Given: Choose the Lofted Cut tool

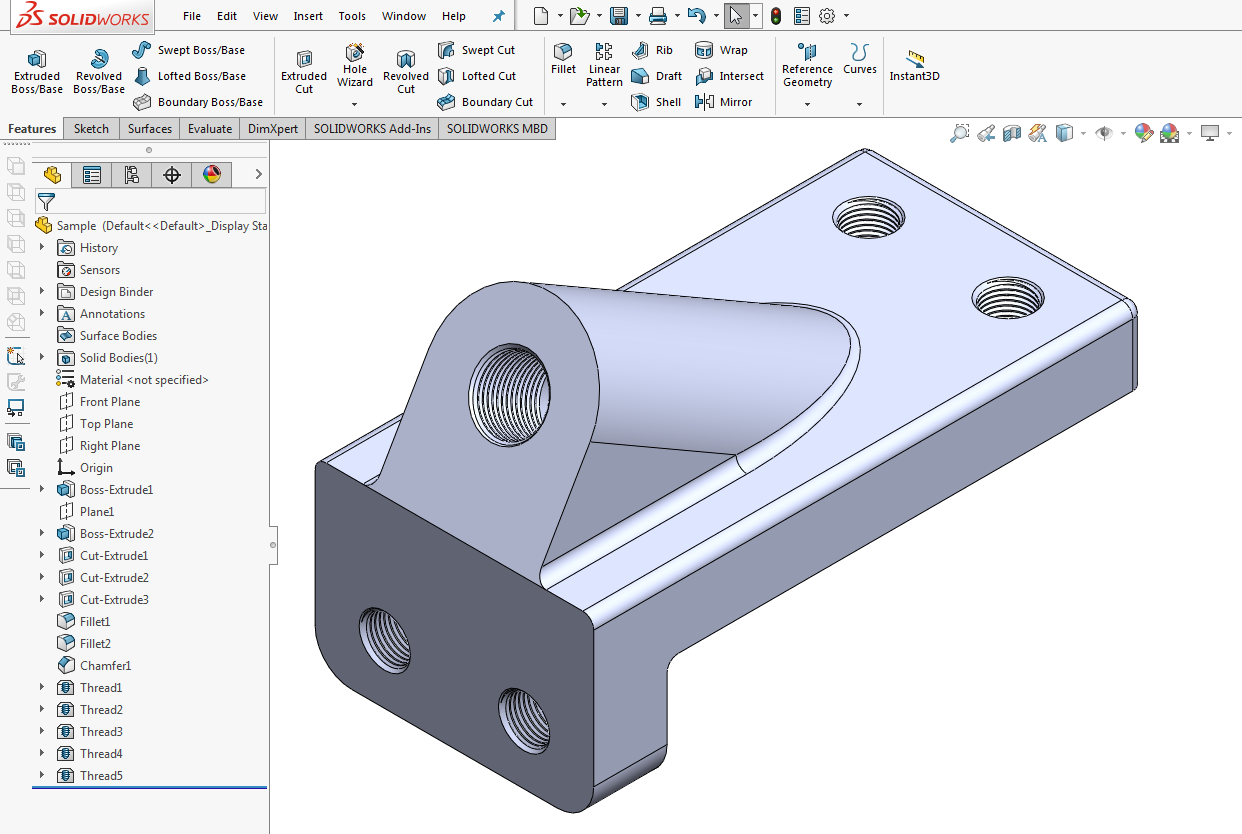Looking at the screenshot, I should [x=476, y=76].
